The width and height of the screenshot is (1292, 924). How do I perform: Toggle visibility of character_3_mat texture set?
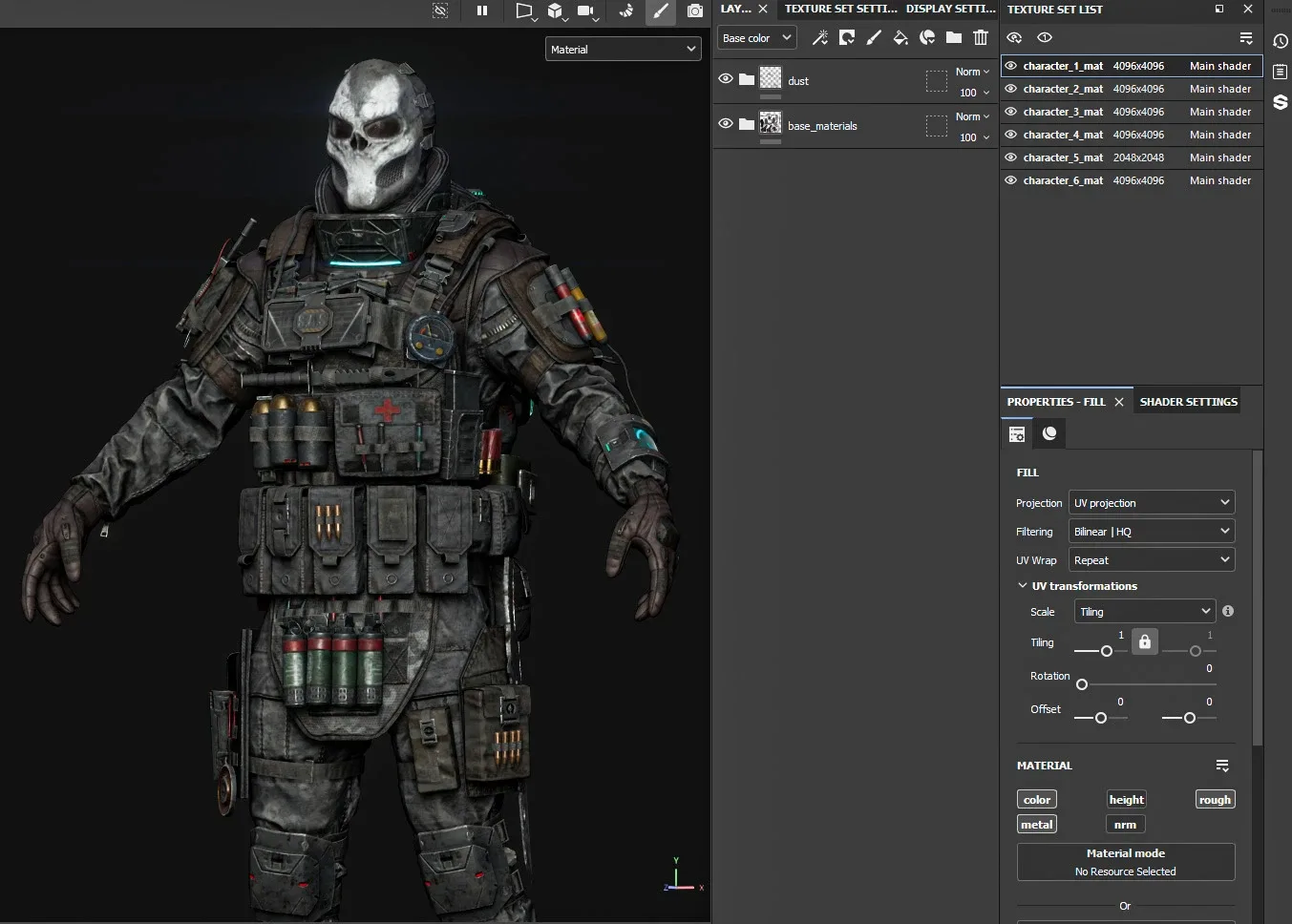pos(1010,112)
